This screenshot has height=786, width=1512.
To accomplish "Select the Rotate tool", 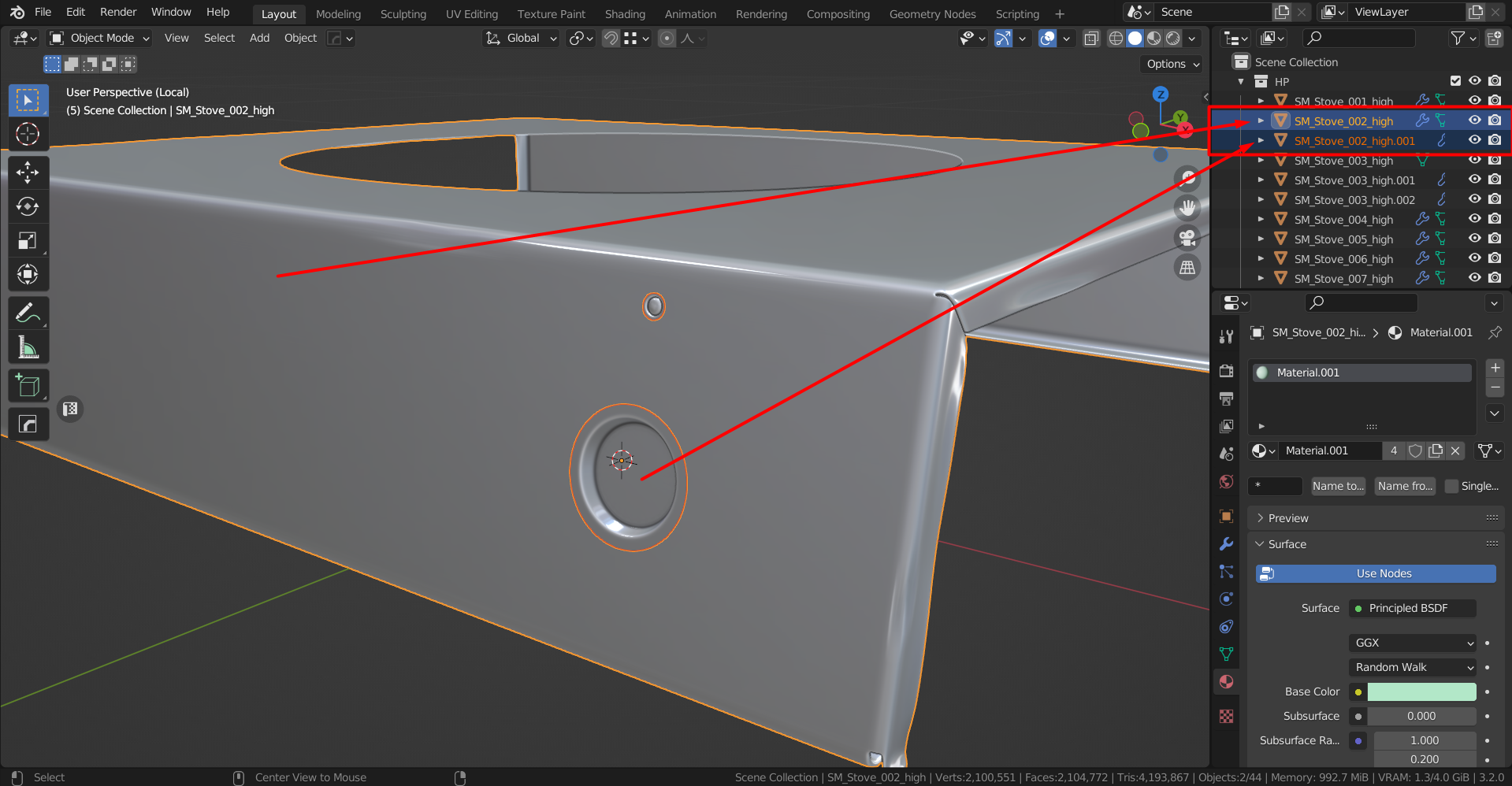I will coord(28,206).
